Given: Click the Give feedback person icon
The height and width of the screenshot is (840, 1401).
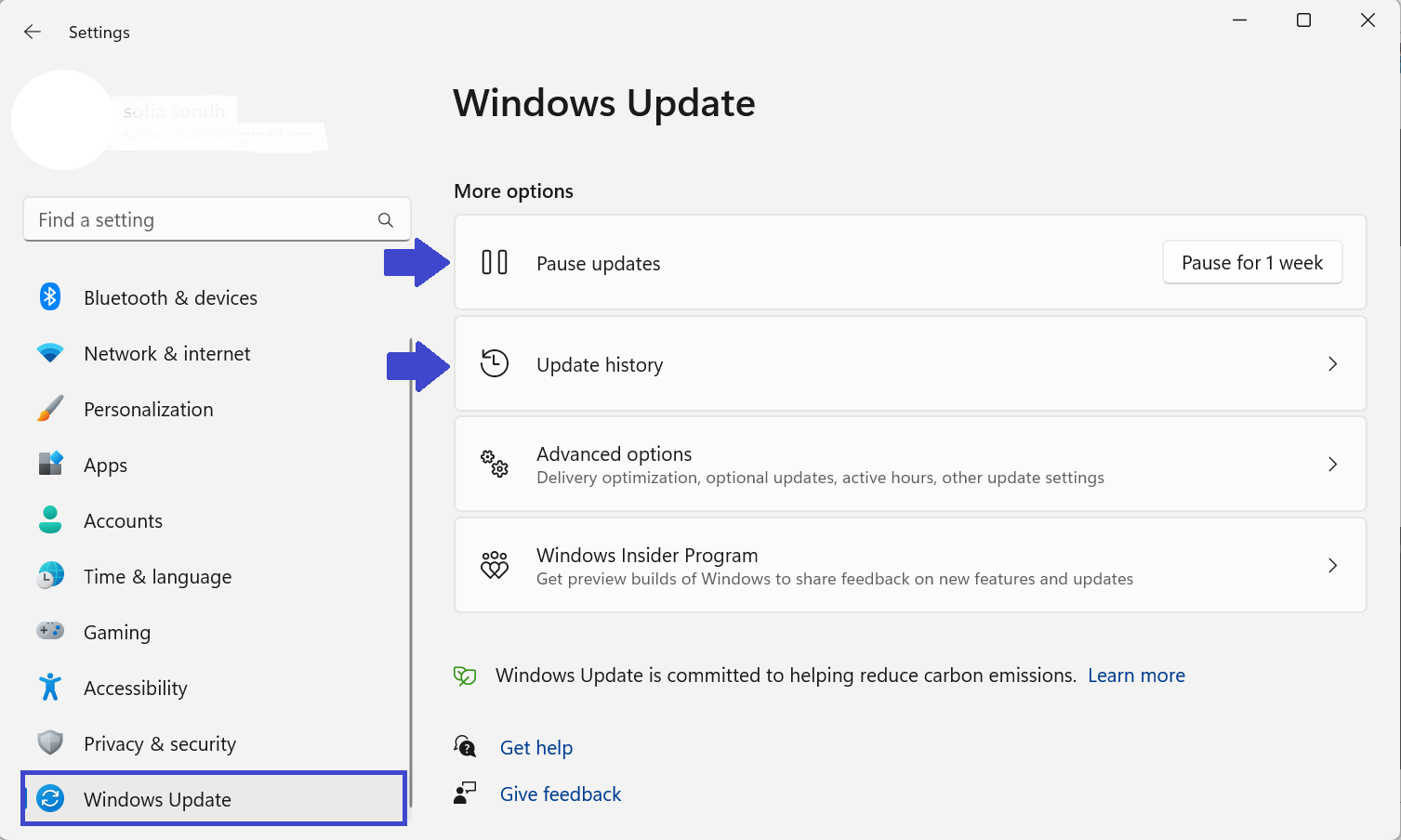Looking at the screenshot, I should click(465, 793).
